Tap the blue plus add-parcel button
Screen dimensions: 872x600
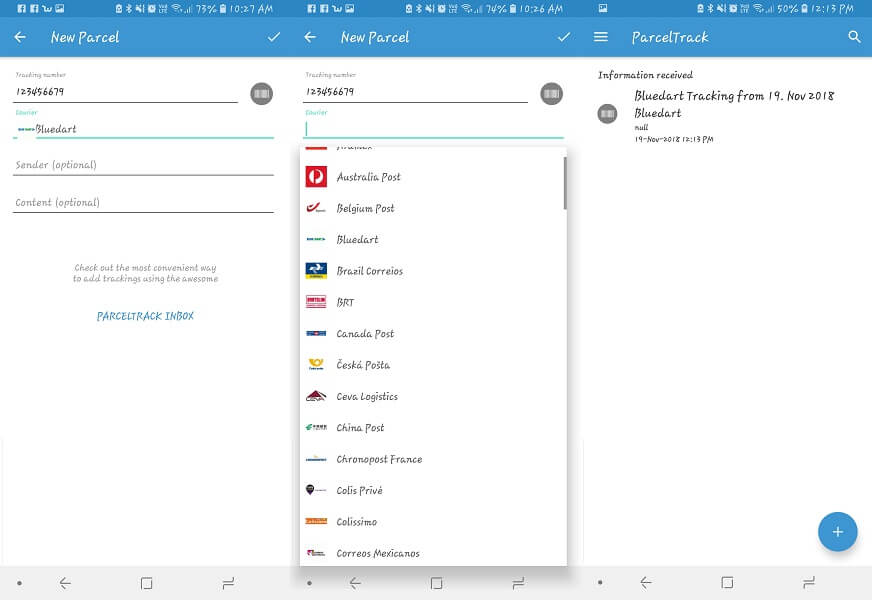[838, 532]
